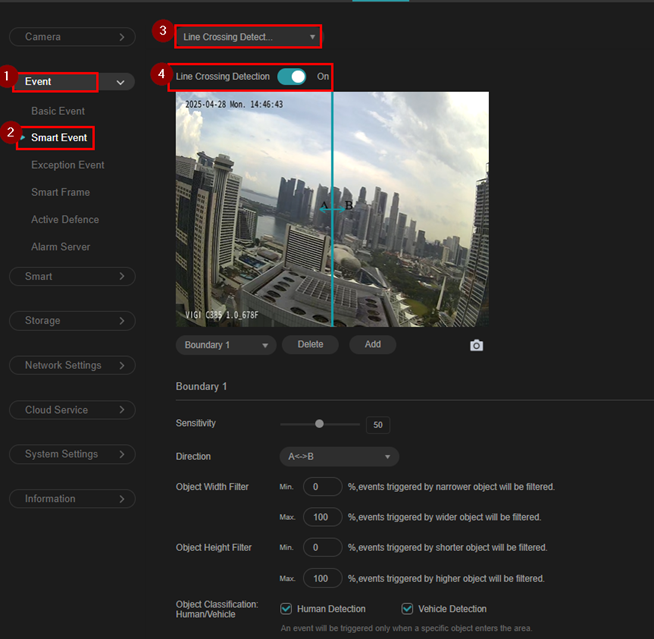The height and width of the screenshot is (639, 654).
Task: Expand the Camera menu section
Action: click(72, 37)
